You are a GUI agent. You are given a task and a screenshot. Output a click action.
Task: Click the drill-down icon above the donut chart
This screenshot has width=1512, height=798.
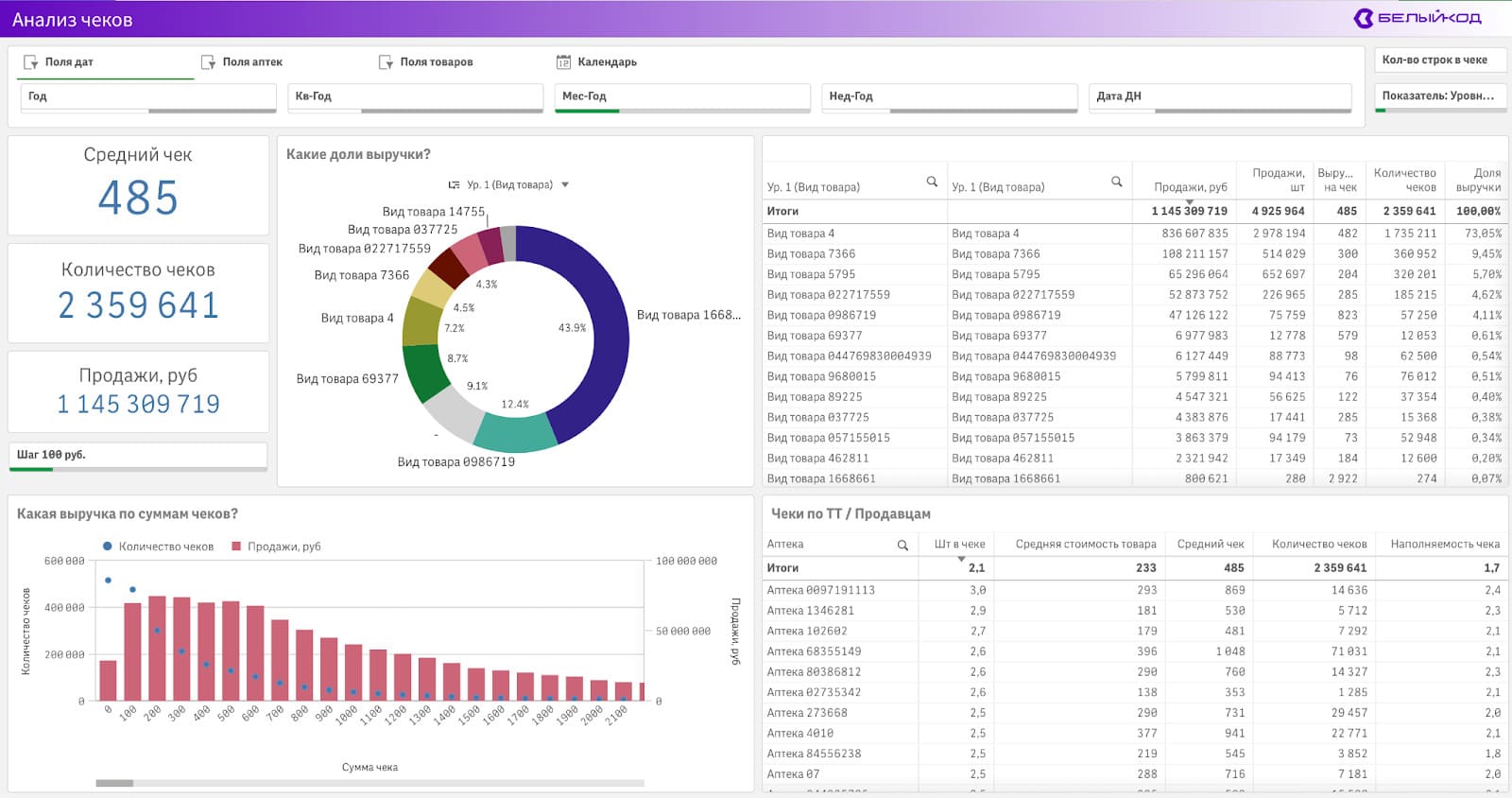(454, 185)
